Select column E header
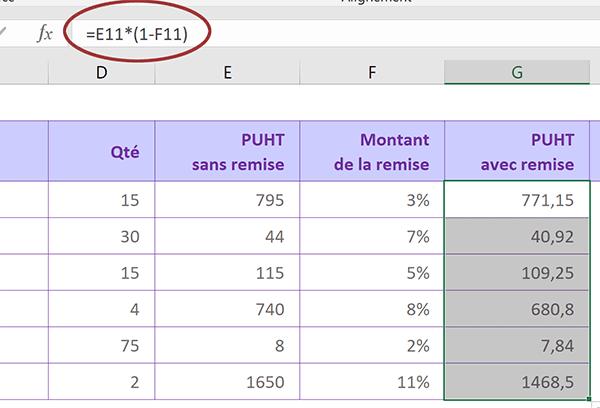 click(x=227, y=72)
